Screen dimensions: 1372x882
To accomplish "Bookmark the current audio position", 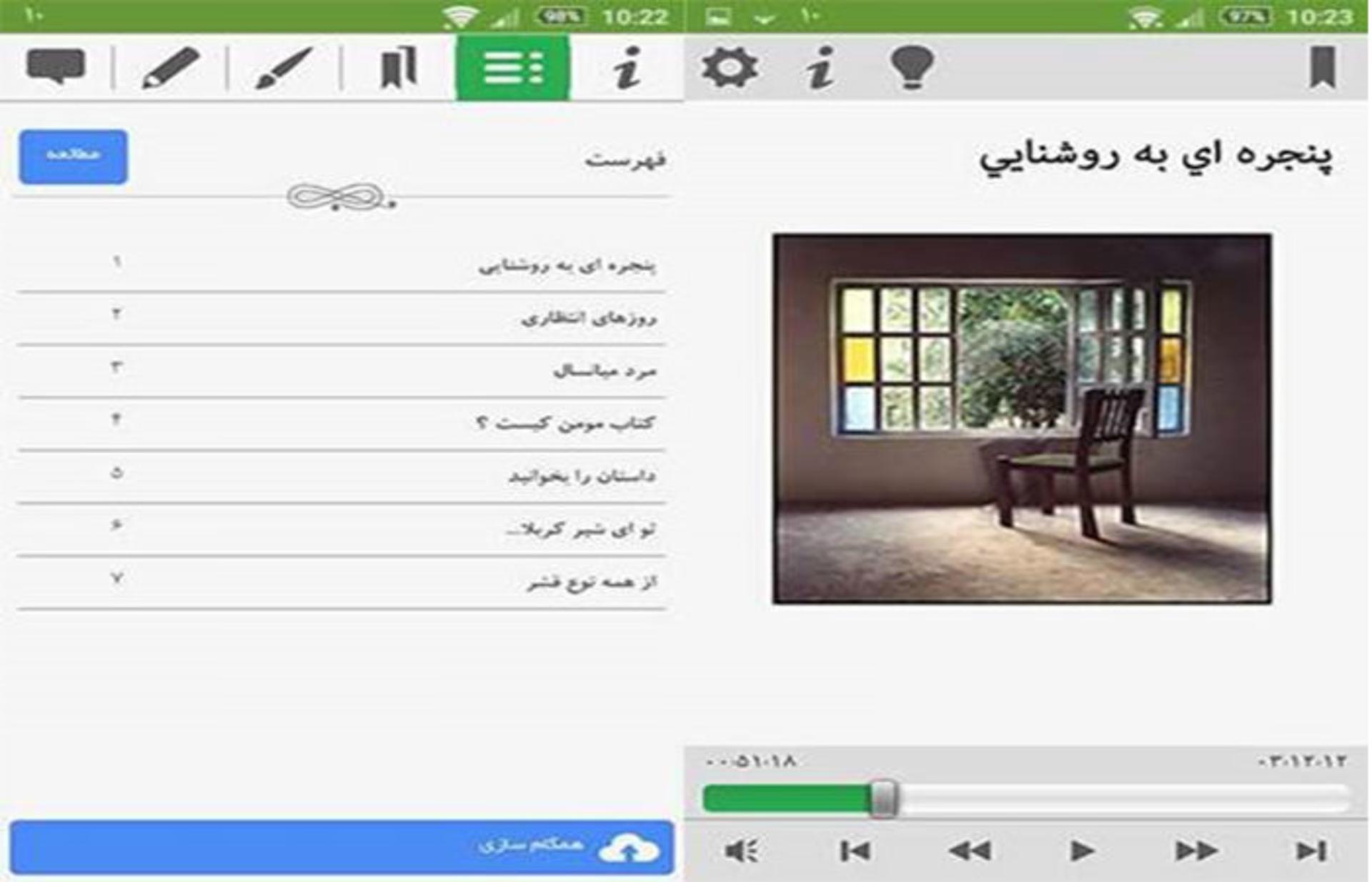I will point(1323,67).
